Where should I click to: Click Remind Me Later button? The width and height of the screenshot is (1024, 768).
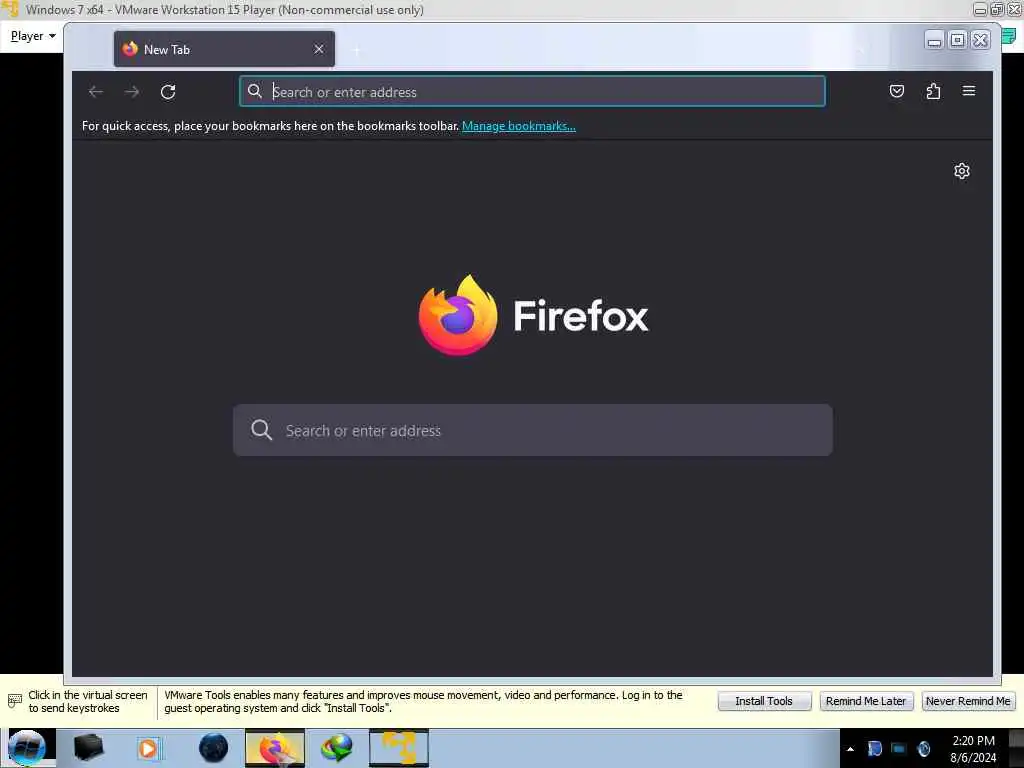click(x=866, y=701)
